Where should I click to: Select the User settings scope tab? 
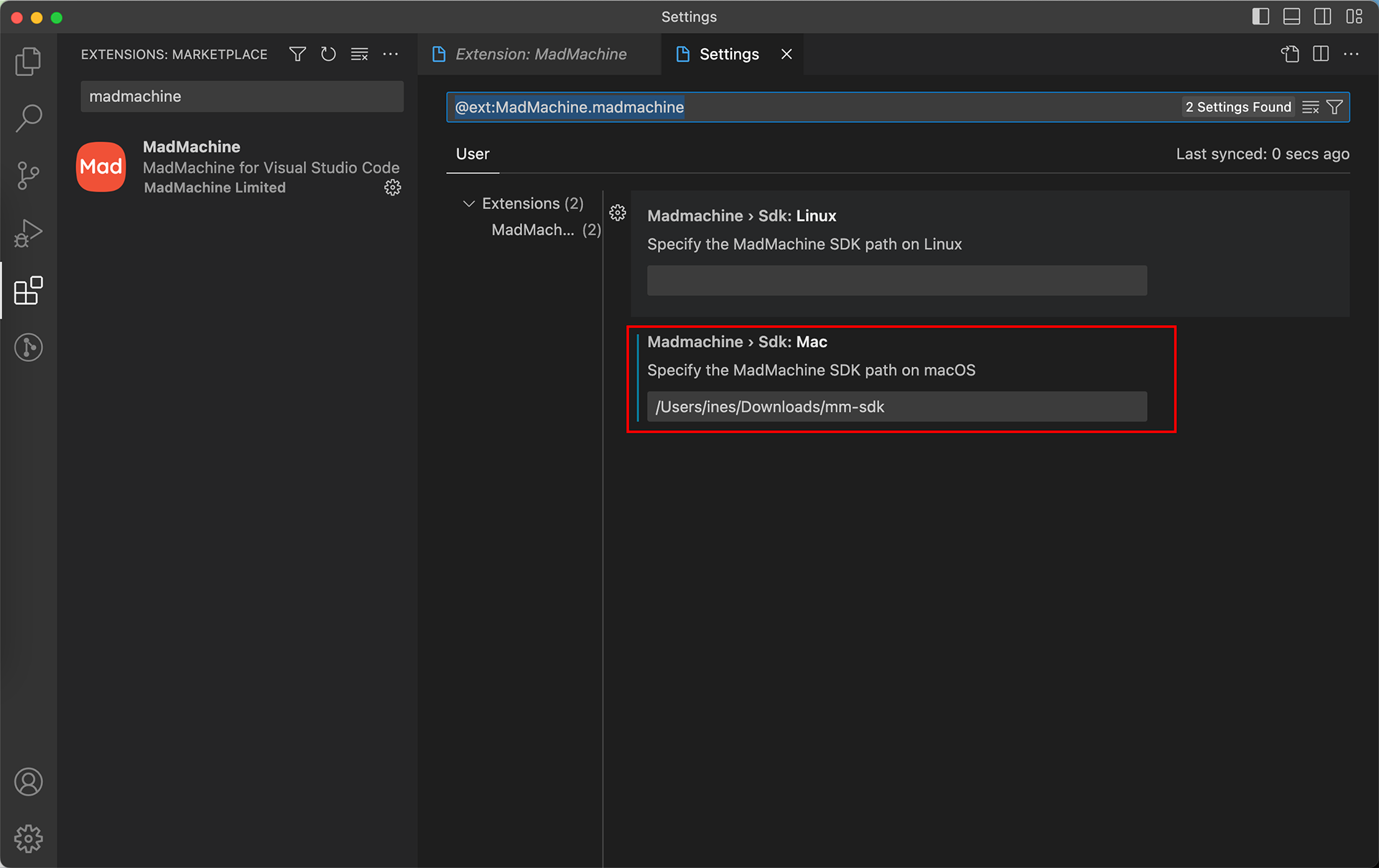(x=473, y=154)
